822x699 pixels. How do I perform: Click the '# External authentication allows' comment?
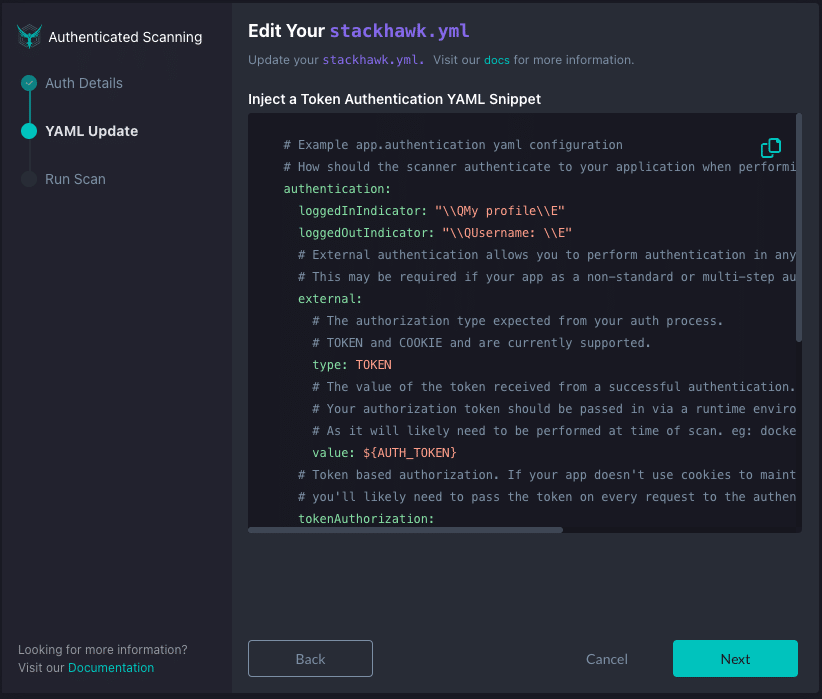547,255
